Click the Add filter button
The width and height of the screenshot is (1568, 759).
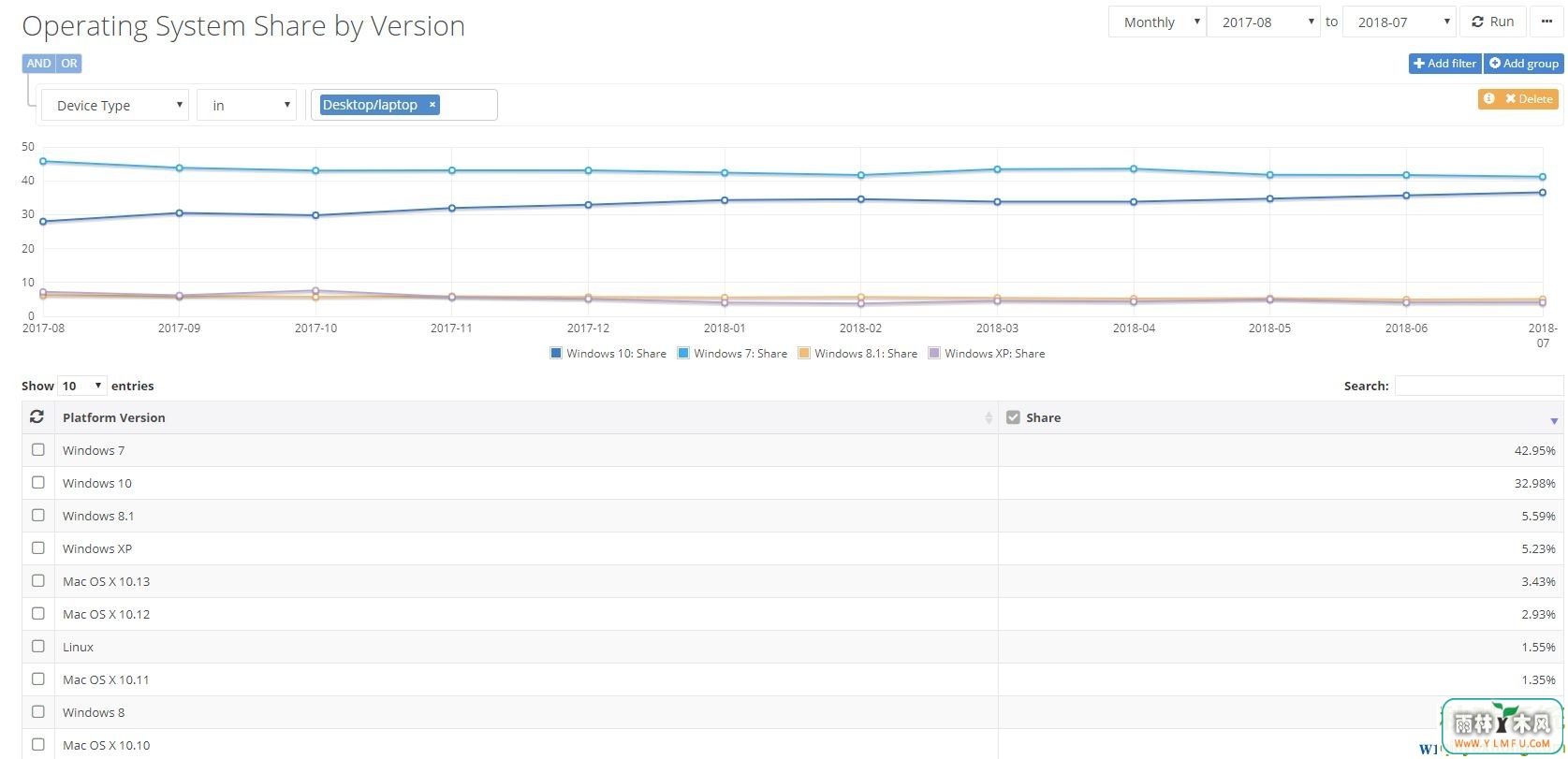(1445, 64)
